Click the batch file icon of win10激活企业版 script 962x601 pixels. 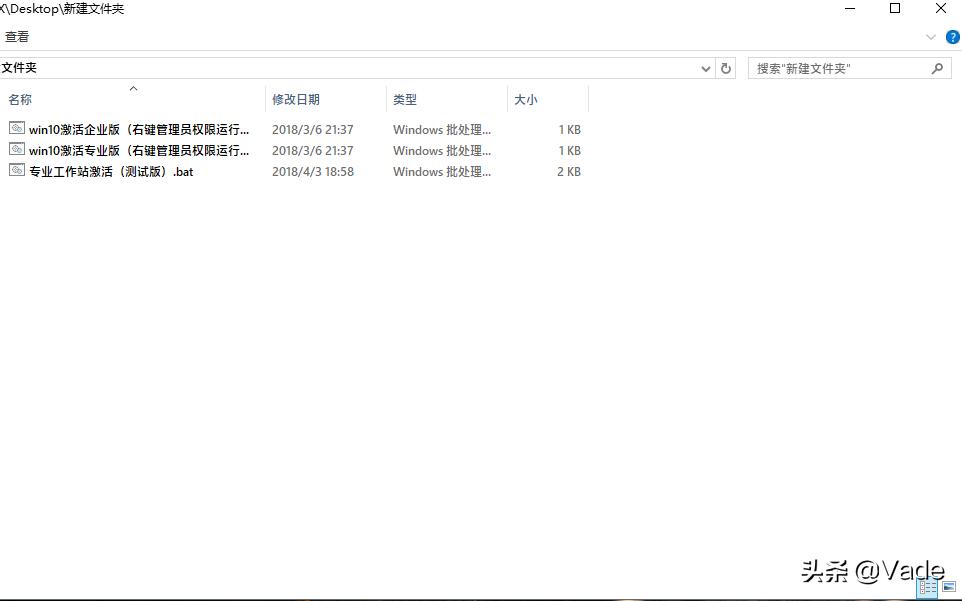click(16, 129)
